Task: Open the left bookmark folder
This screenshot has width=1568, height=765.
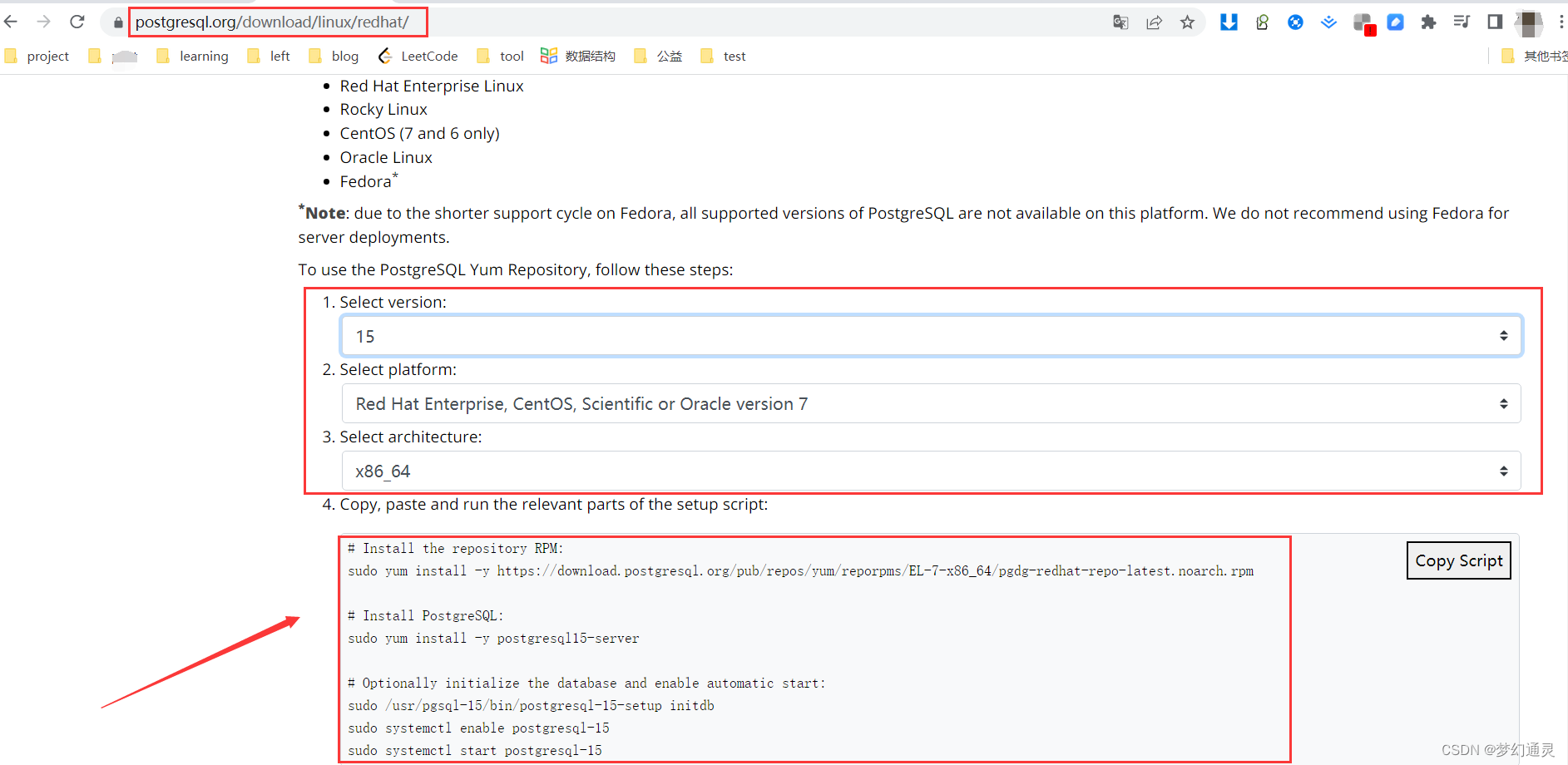Action: click(x=269, y=56)
